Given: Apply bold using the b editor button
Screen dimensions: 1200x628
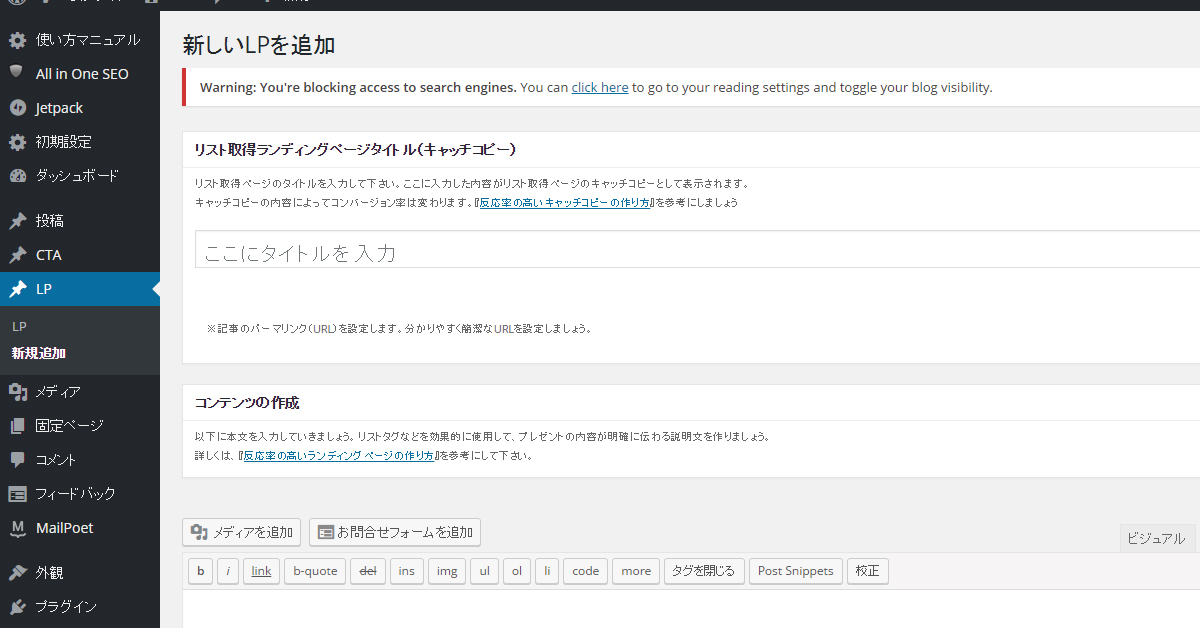Looking at the screenshot, I should (200, 570).
